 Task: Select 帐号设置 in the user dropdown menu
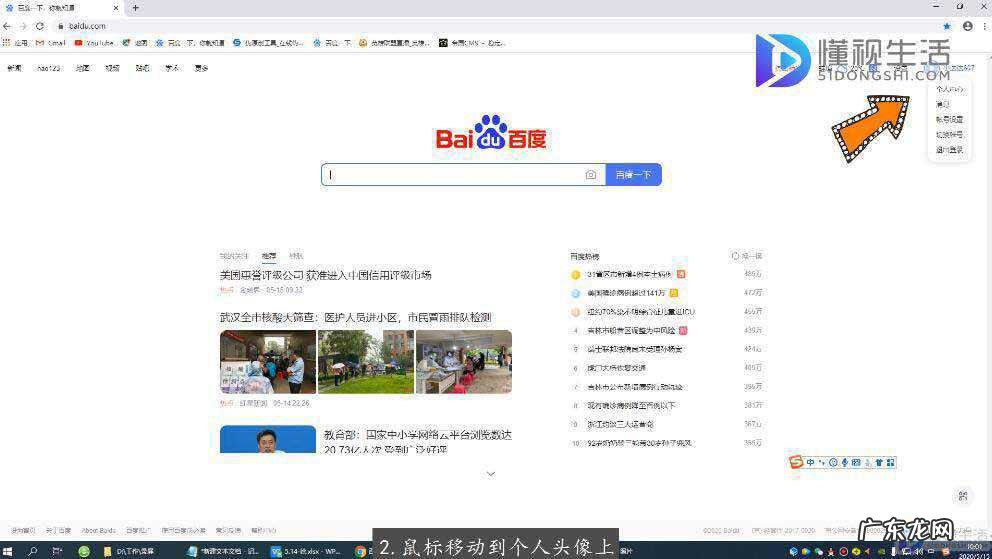(950, 120)
